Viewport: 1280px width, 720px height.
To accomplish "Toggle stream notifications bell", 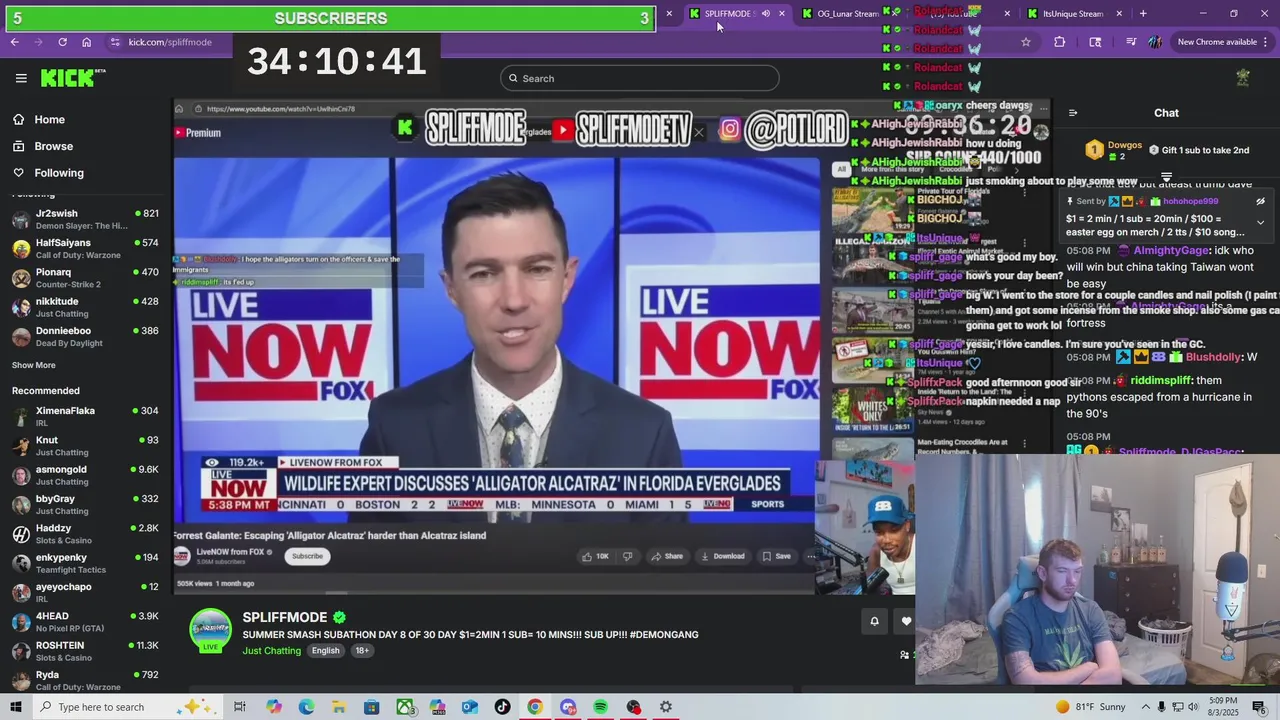I will [x=874, y=621].
